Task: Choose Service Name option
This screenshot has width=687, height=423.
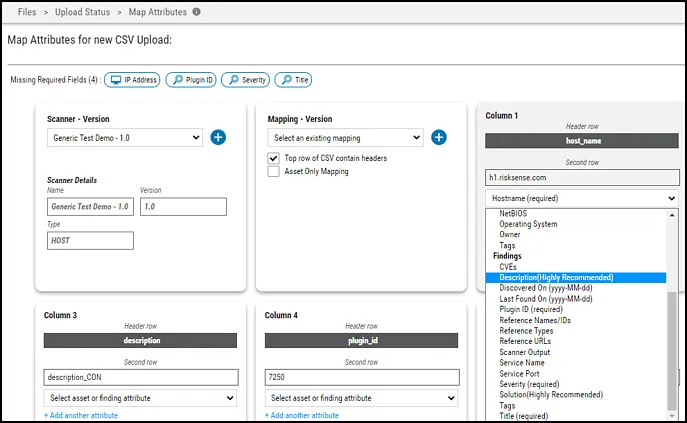Action: (522, 363)
